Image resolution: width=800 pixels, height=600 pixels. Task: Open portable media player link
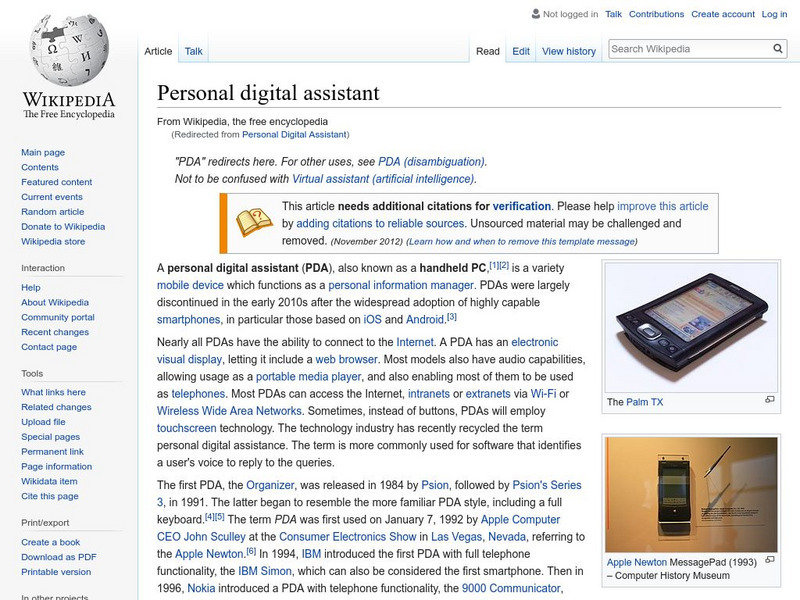click(308, 377)
